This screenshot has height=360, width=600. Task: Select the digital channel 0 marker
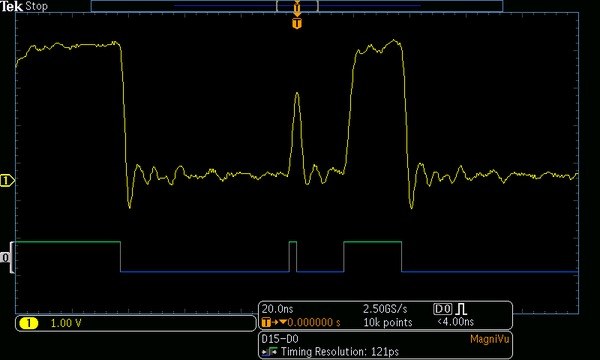[5, 257]
